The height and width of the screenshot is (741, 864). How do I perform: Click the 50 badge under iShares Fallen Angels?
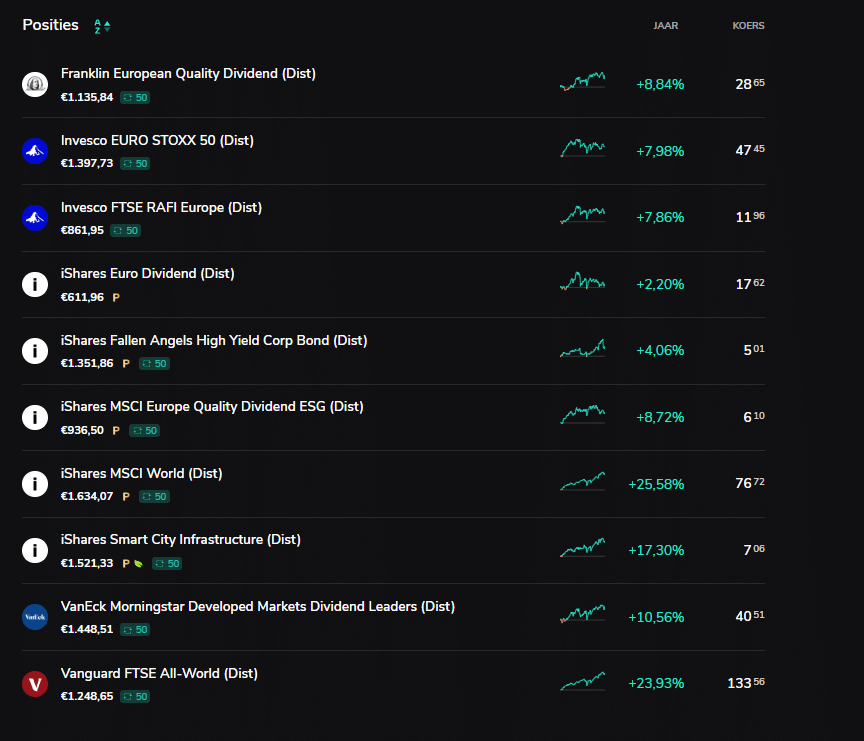pos(154,364)
